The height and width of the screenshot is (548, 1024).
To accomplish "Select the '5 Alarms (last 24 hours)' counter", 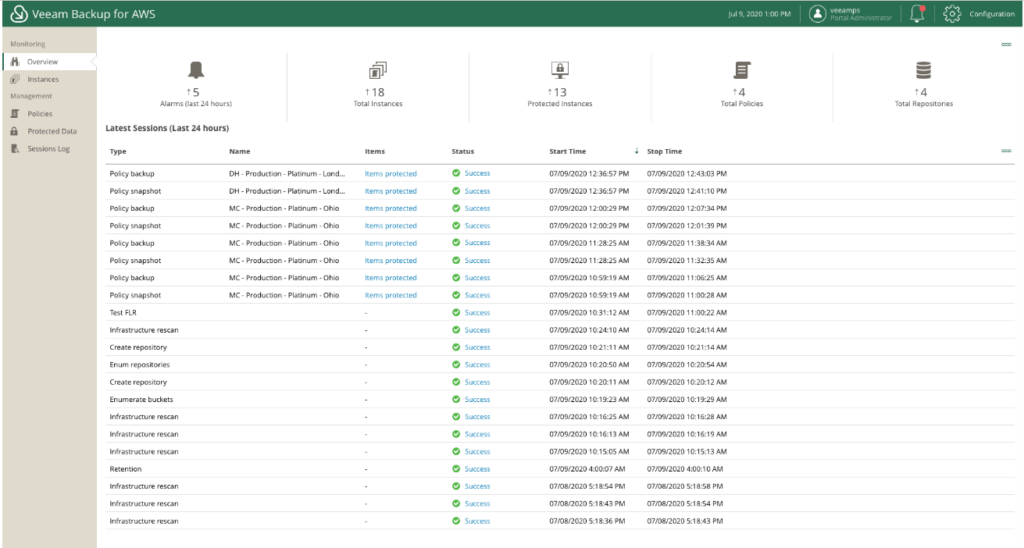I will 196,97.
